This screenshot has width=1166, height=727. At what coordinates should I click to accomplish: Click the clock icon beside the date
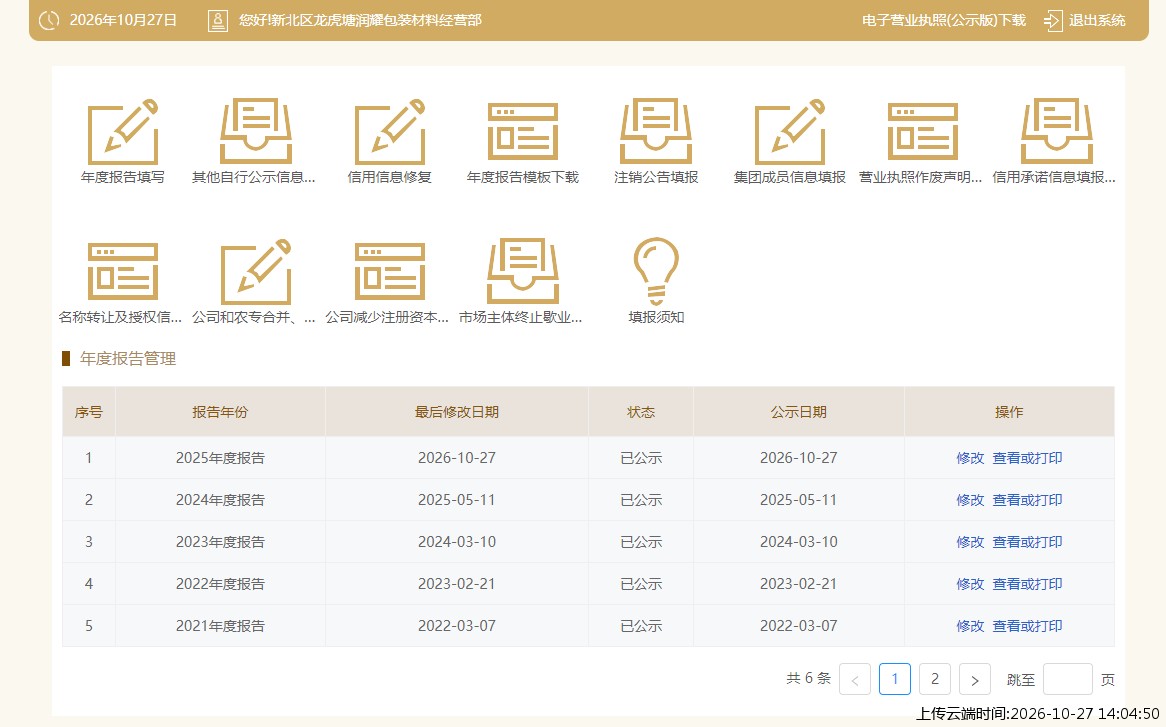[x=49, y=20]
